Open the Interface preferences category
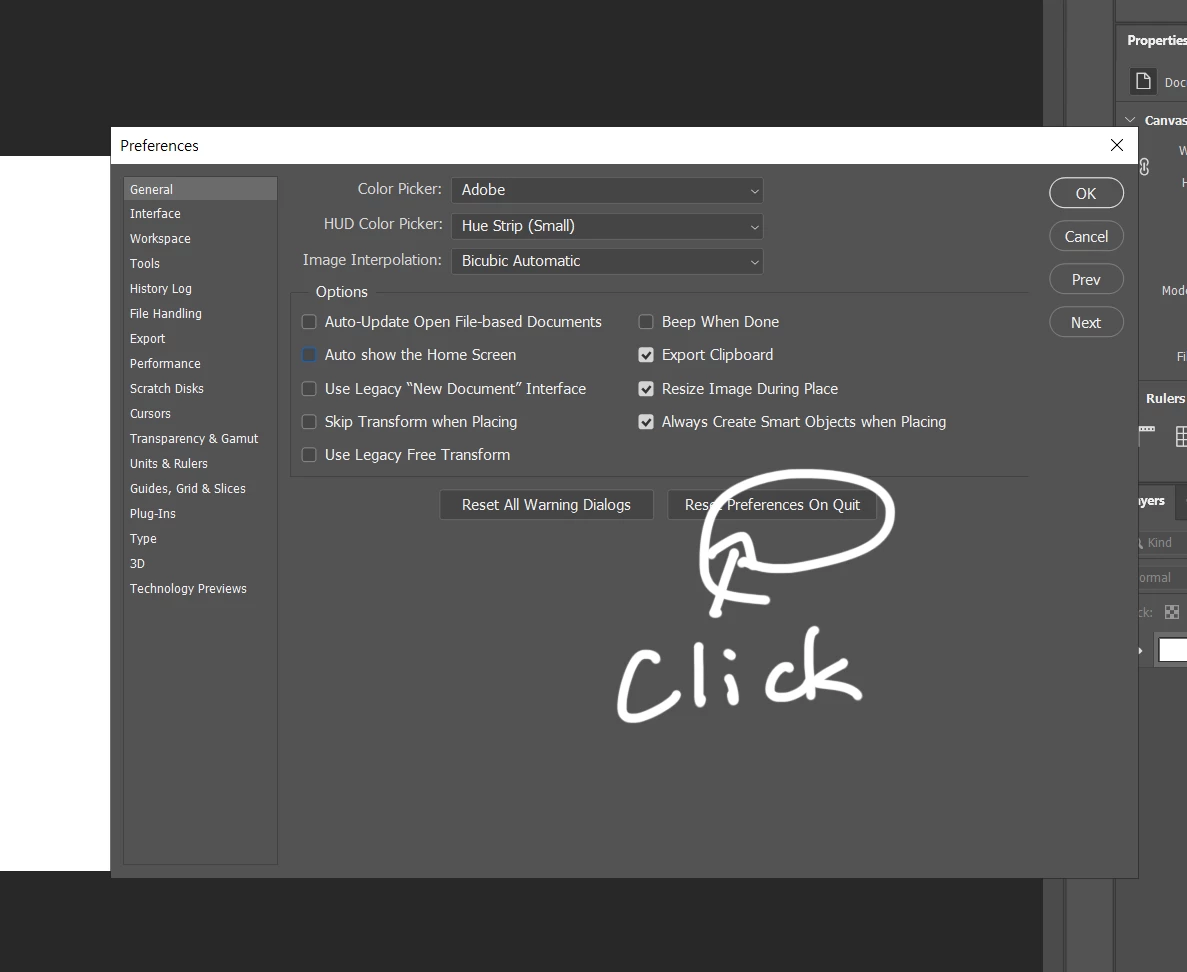The height and width of the screenshot is (972, 1187). (201, 213)
